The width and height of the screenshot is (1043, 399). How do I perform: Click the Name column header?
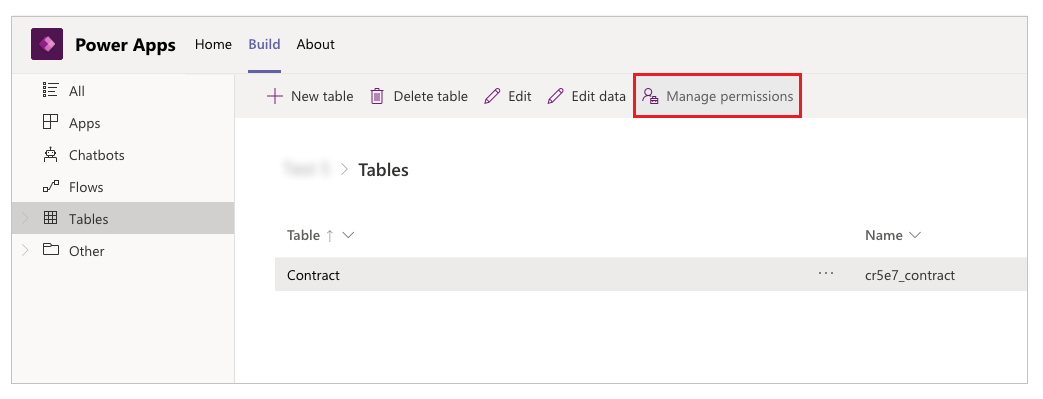(x=884, y=235)
